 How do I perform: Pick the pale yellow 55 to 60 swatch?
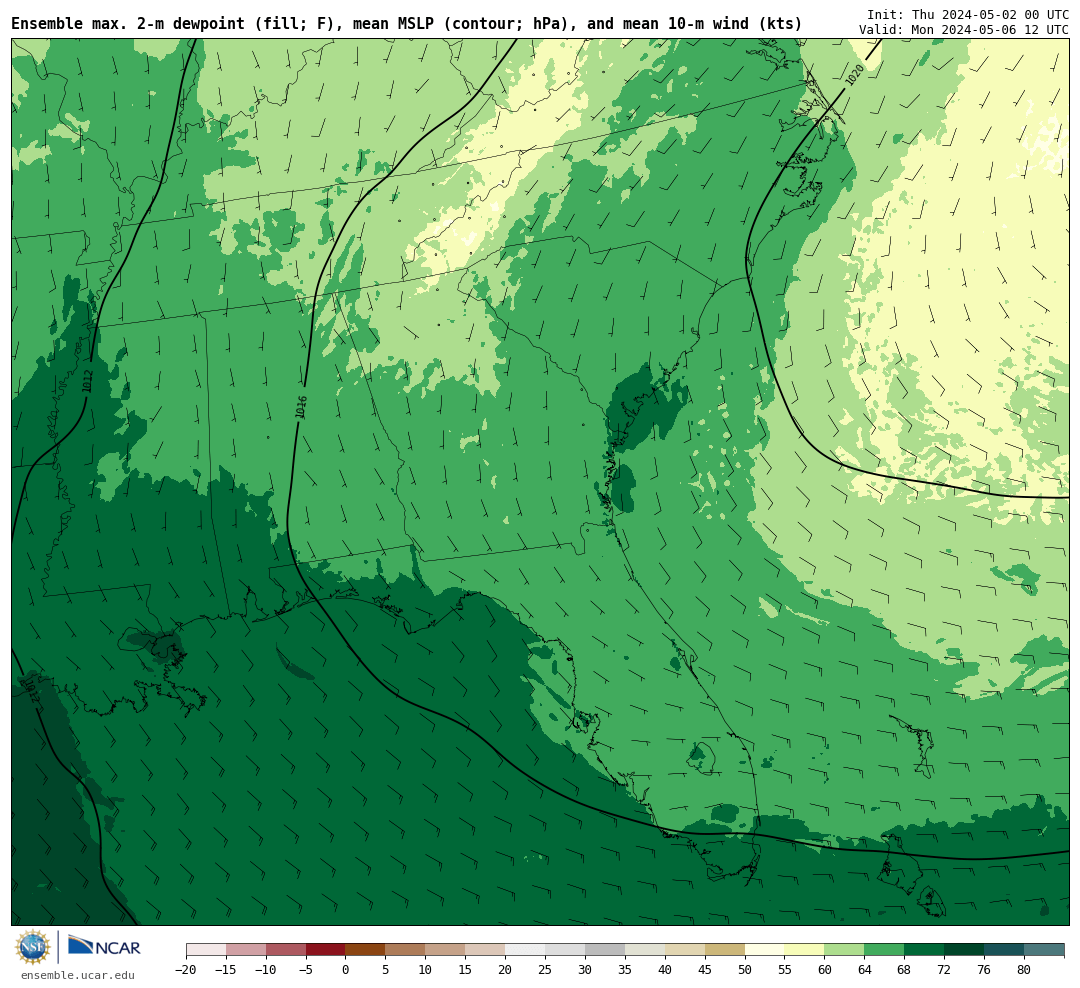tap(805, 950)
